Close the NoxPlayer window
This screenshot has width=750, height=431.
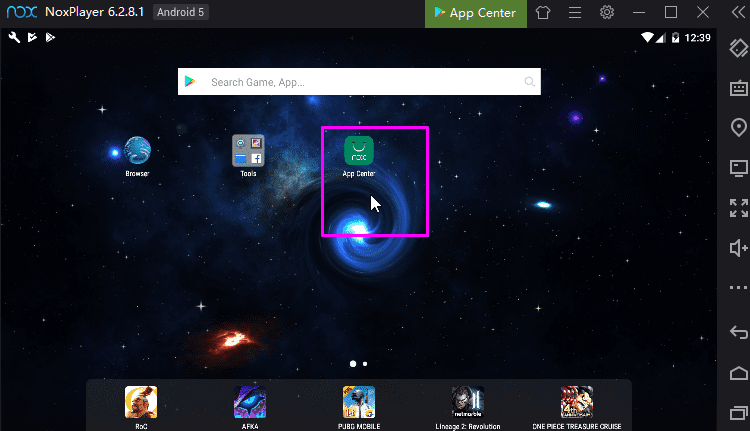click(x=703, y=12)
